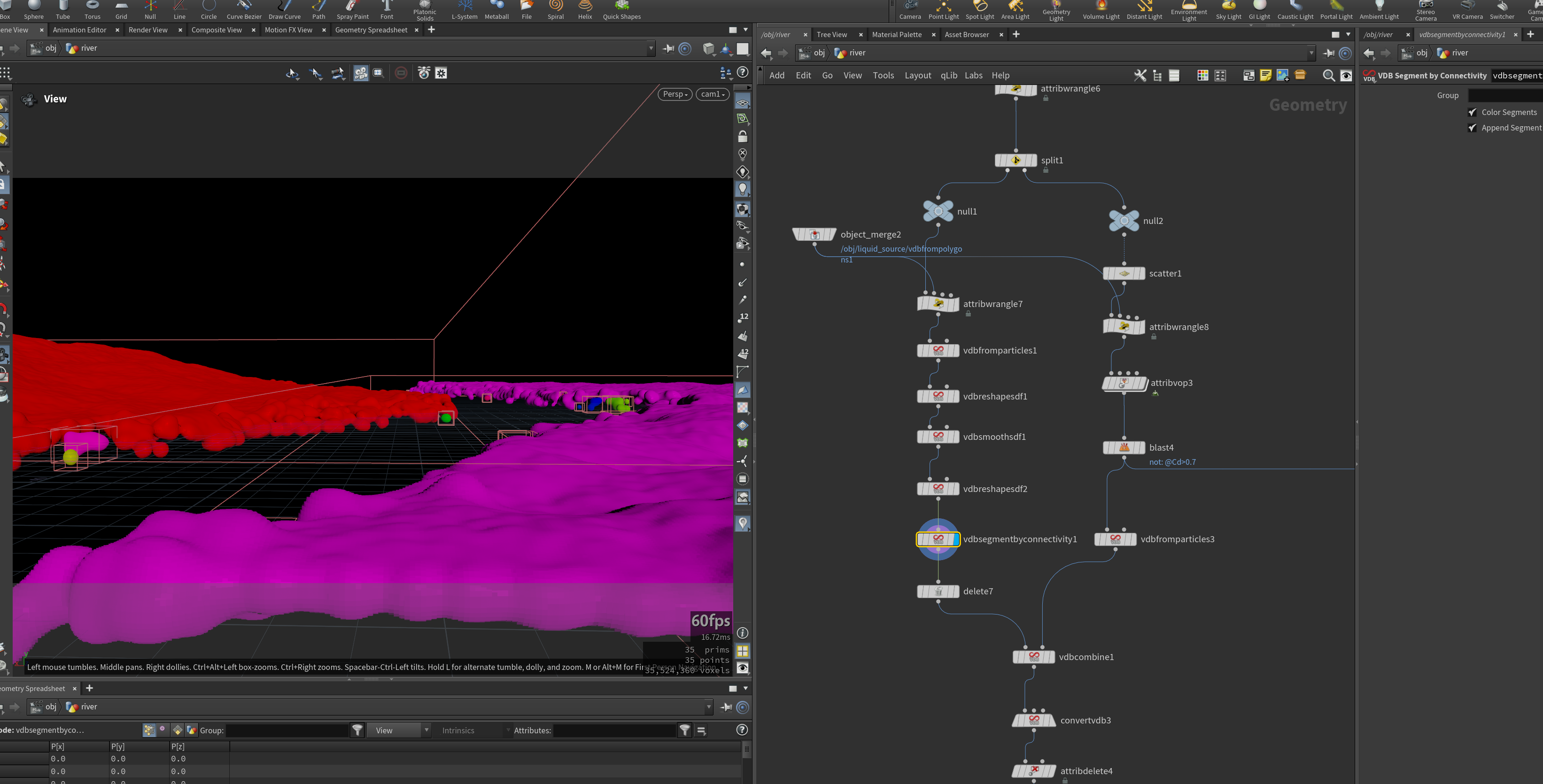Open the Material Palette tab
This screenshot has width=1543, height=784.
897,35
